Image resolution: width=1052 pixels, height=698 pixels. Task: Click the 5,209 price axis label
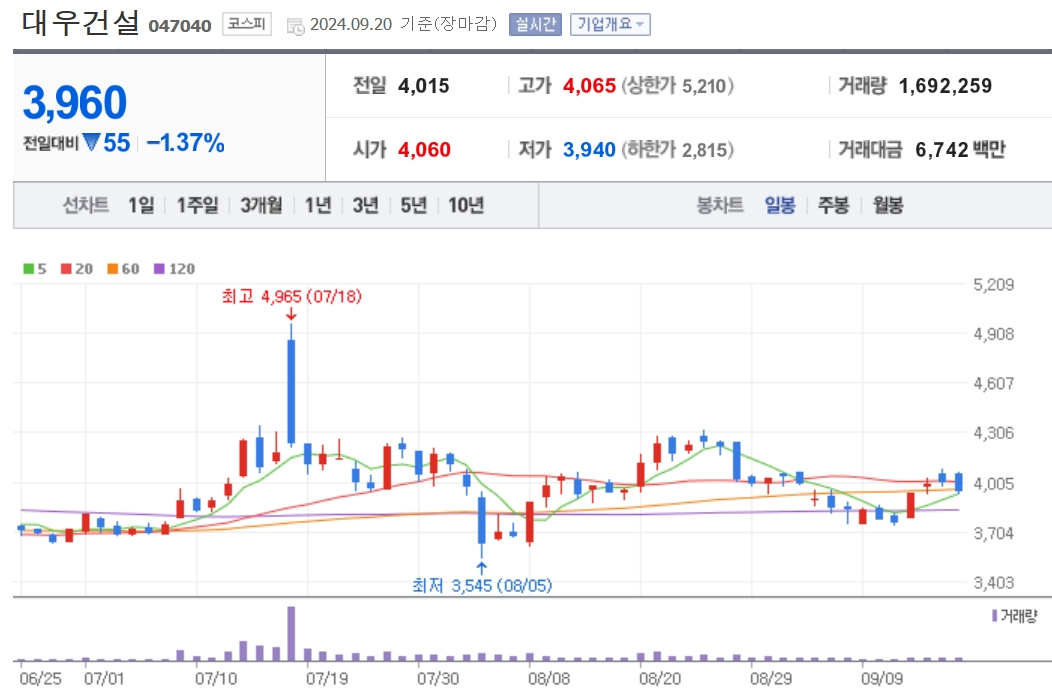pyautogui.click(x=994, y=285)
